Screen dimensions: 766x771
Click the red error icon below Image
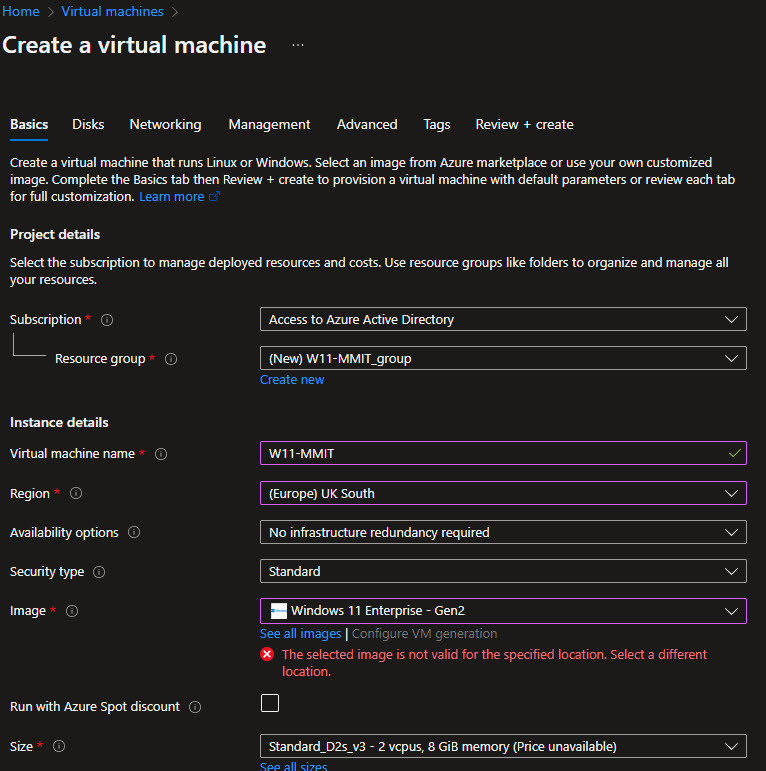pyautogui.click(x=267, y=654)
